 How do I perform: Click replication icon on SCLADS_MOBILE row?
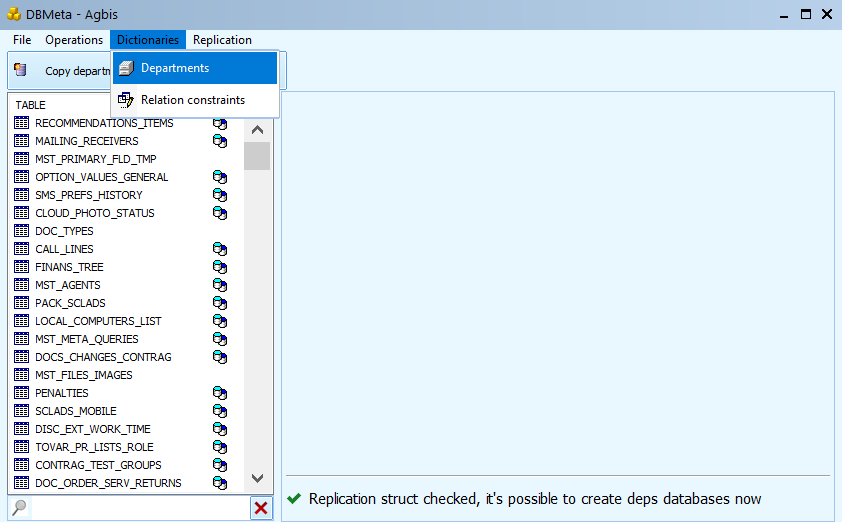point(220,411)
